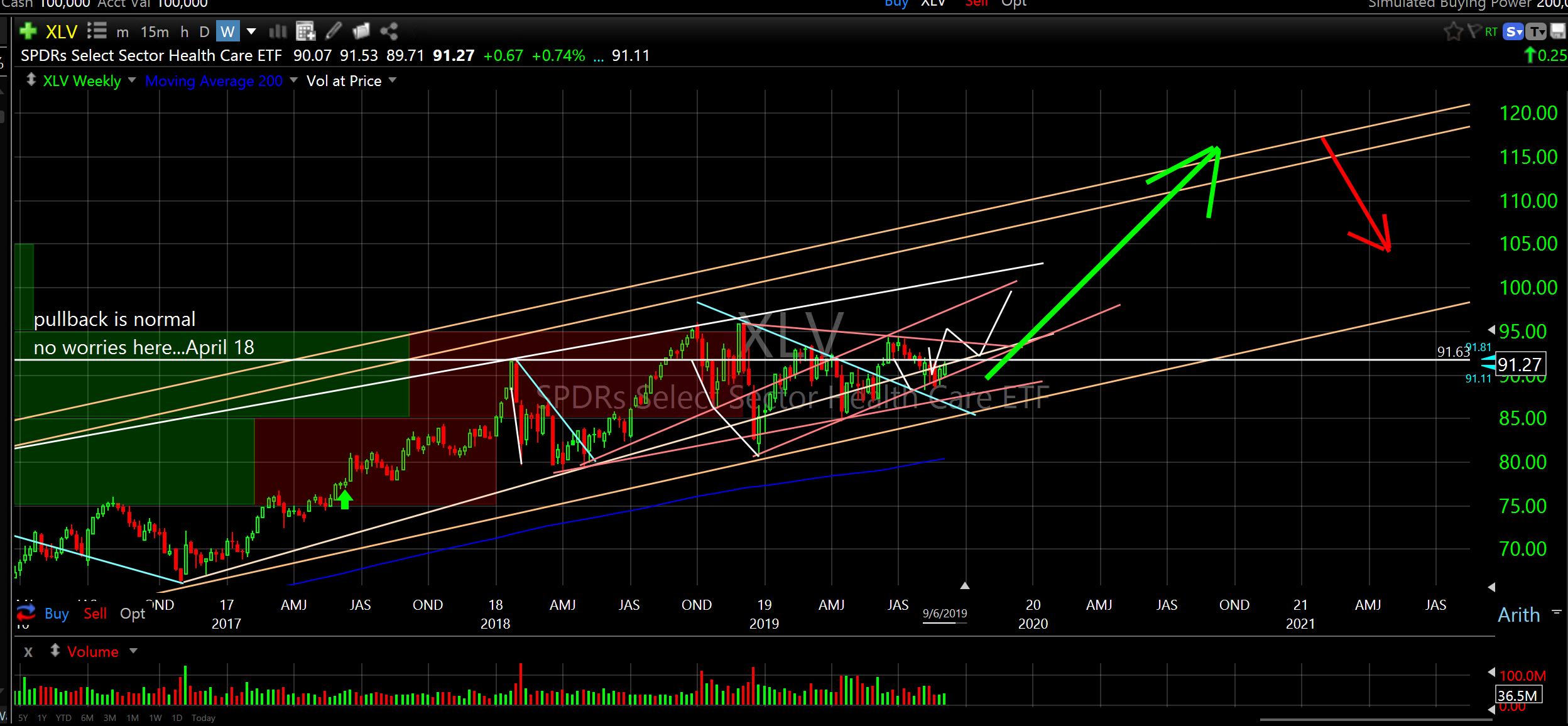Click the add indicator grid-plus icon

click(305, 31)
